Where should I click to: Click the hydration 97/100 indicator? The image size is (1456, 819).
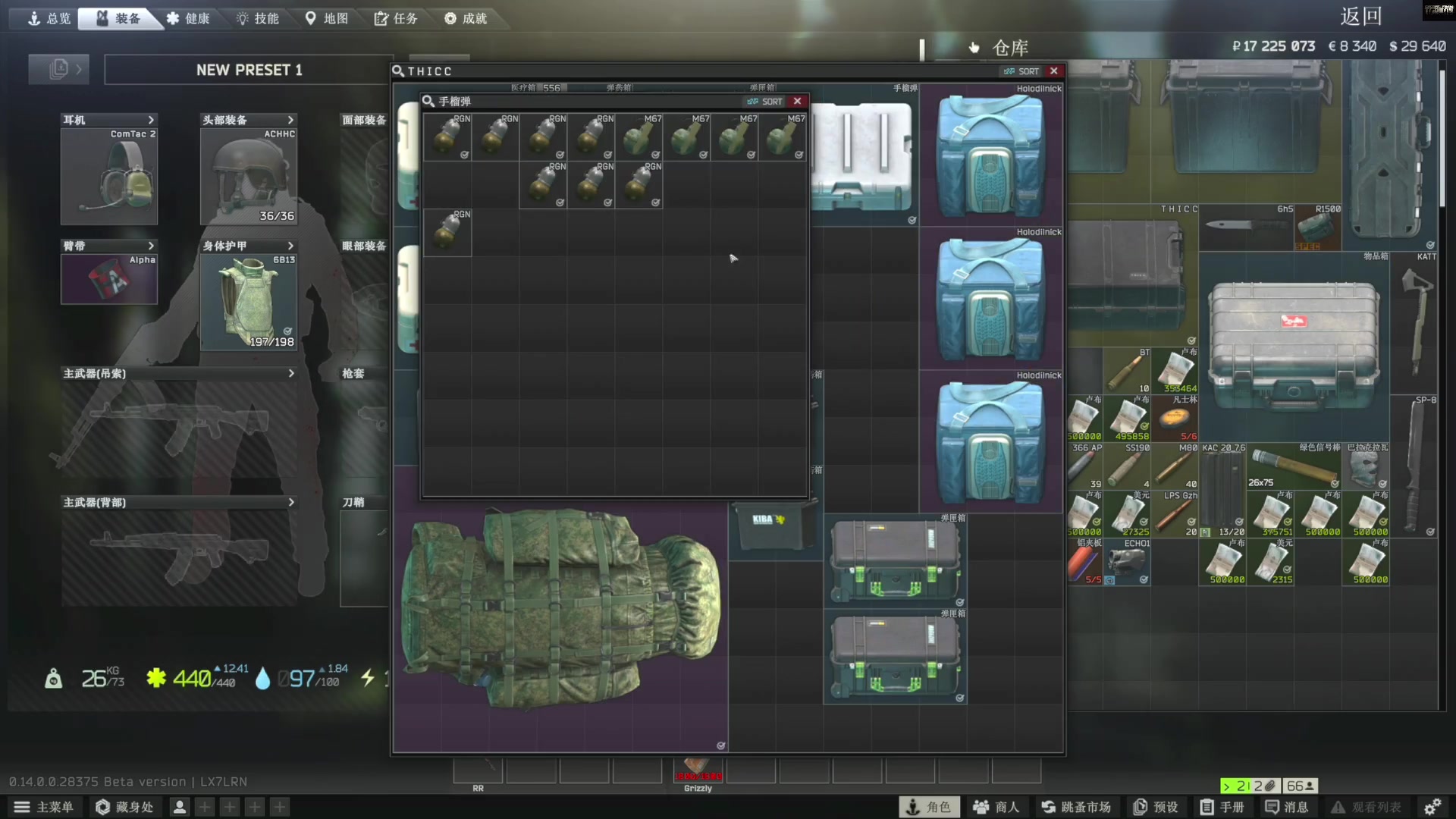[x=302, y=677]
